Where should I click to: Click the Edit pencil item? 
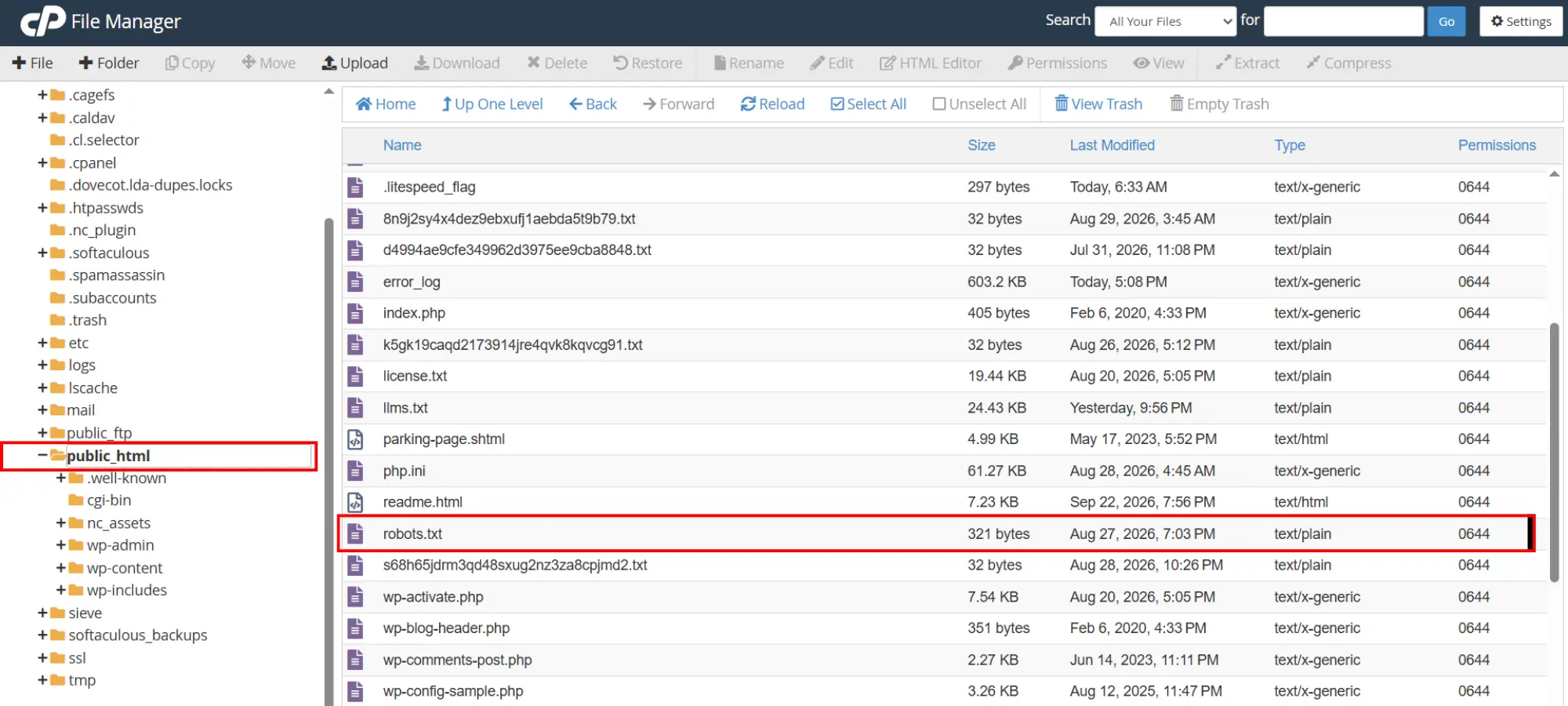pyautogui.click(x=832, y=63)
